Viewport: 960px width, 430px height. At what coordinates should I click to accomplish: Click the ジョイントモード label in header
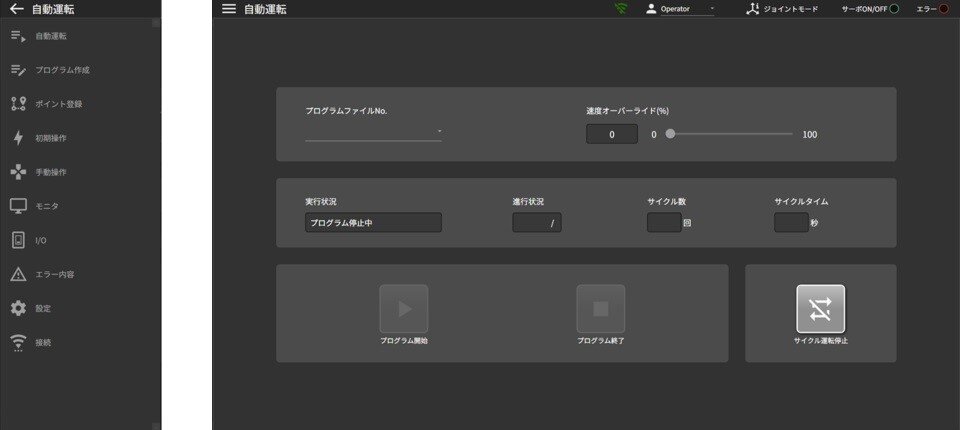[x=790, y=9]
